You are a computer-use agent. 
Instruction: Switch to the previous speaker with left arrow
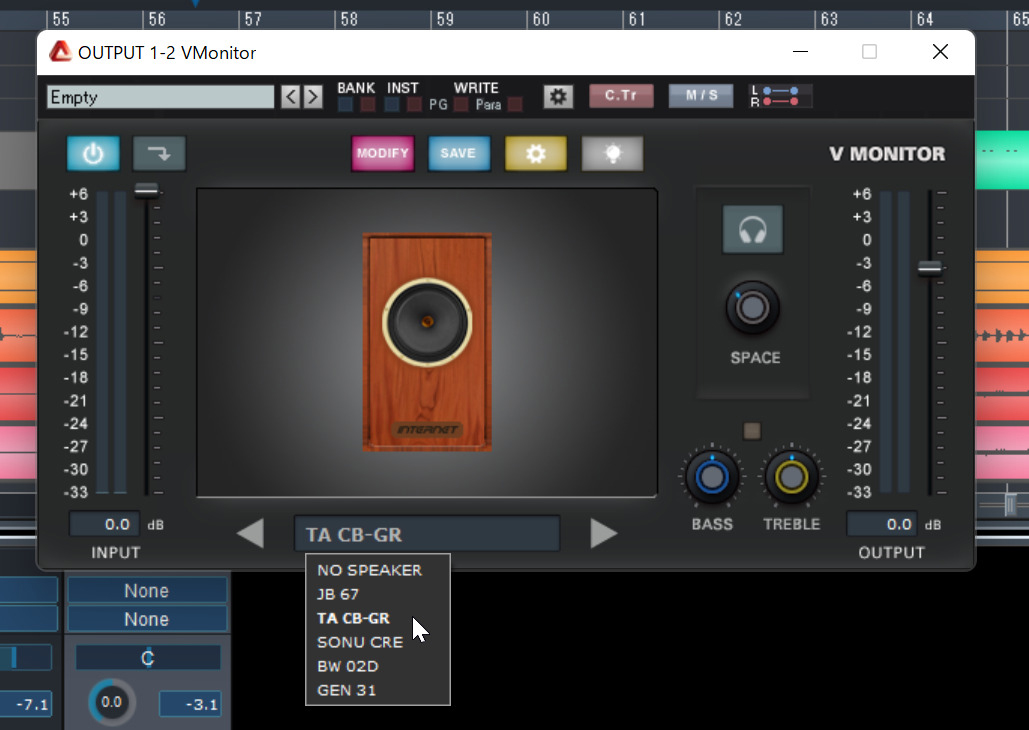coord(250,534)
